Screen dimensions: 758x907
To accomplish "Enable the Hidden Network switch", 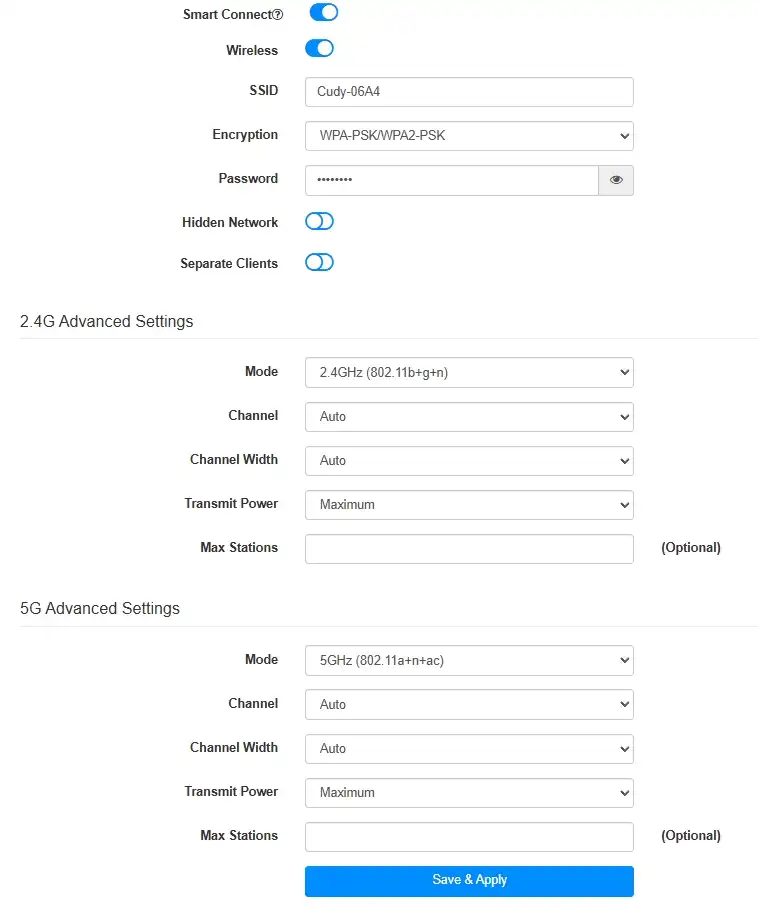I will coord(319,221).
